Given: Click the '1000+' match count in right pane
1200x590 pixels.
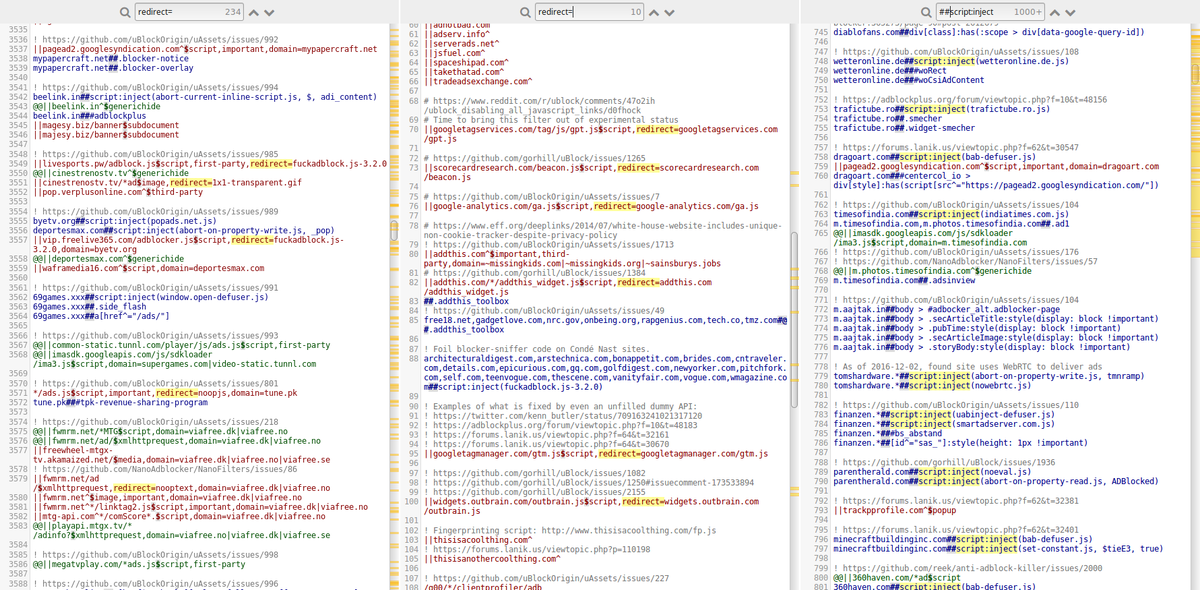Looking at the screenshot, I should point(1027,12).
